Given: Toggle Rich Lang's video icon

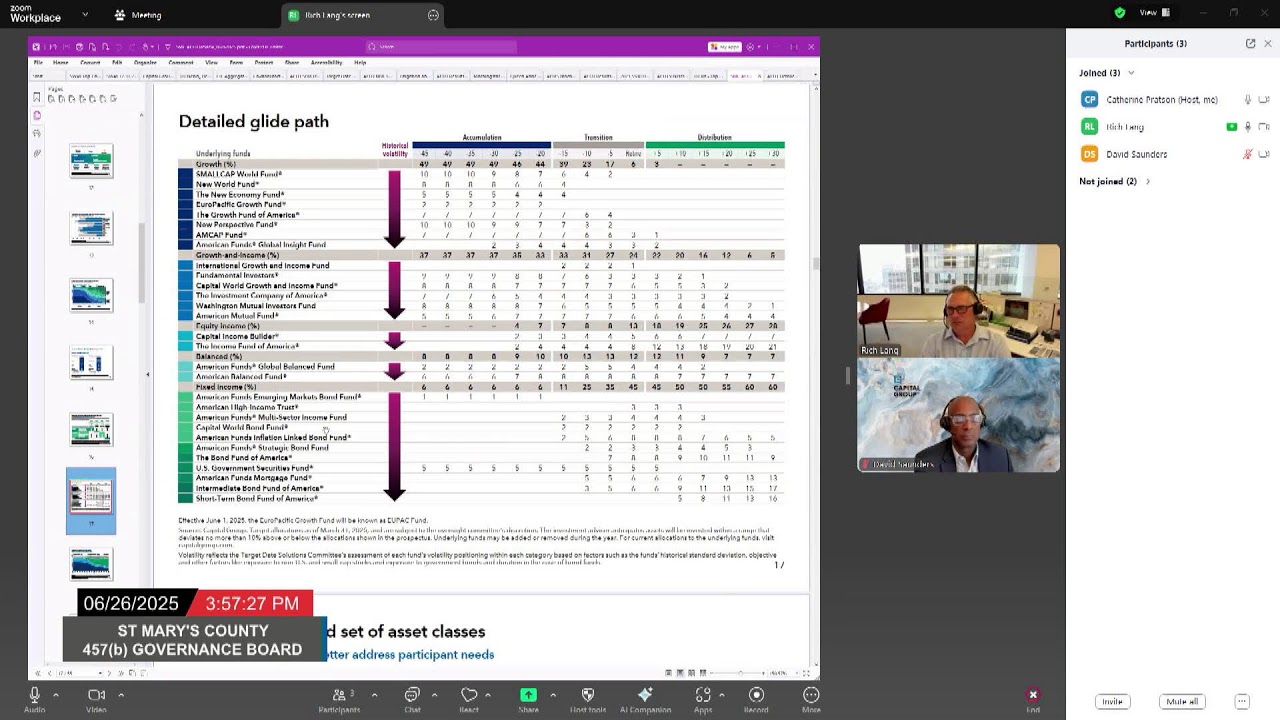Looking at the screenshot, I should pyautogui.click(x=1264, y=127).
